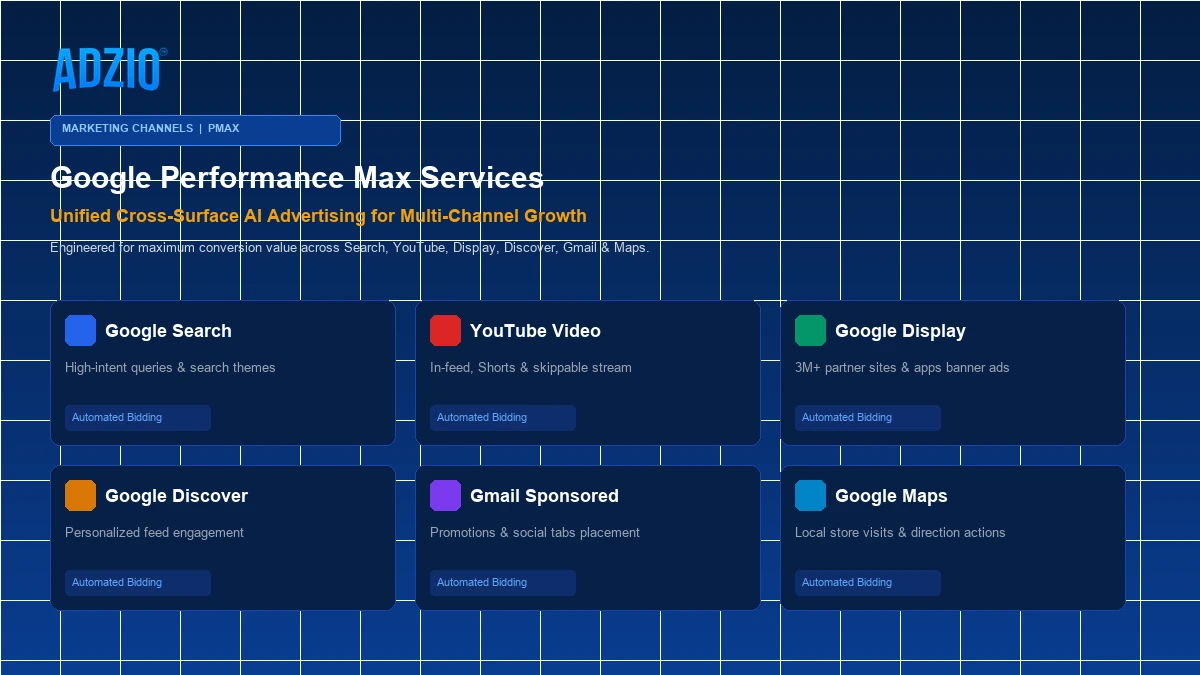
Task: Click Automated Bidding tag in Google Search card
Action: (138, 418)
